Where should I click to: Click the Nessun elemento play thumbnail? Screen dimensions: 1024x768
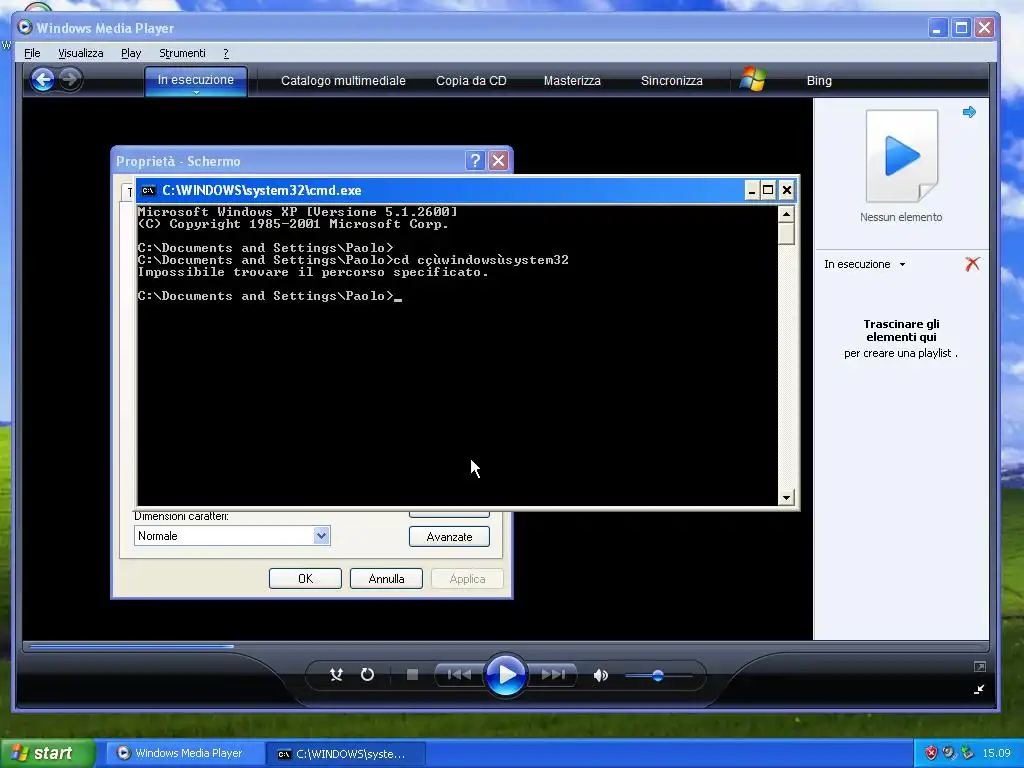902,156
